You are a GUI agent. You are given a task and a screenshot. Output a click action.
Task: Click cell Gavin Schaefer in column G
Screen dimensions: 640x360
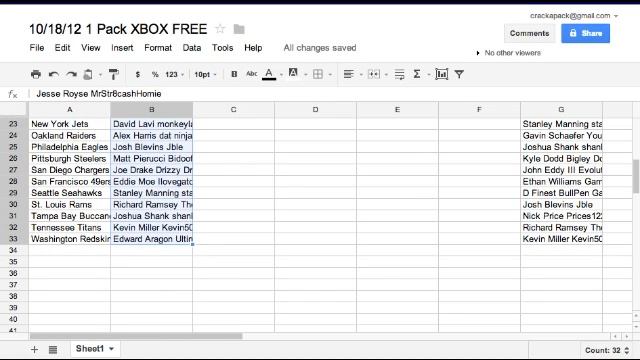pos(562,136)
